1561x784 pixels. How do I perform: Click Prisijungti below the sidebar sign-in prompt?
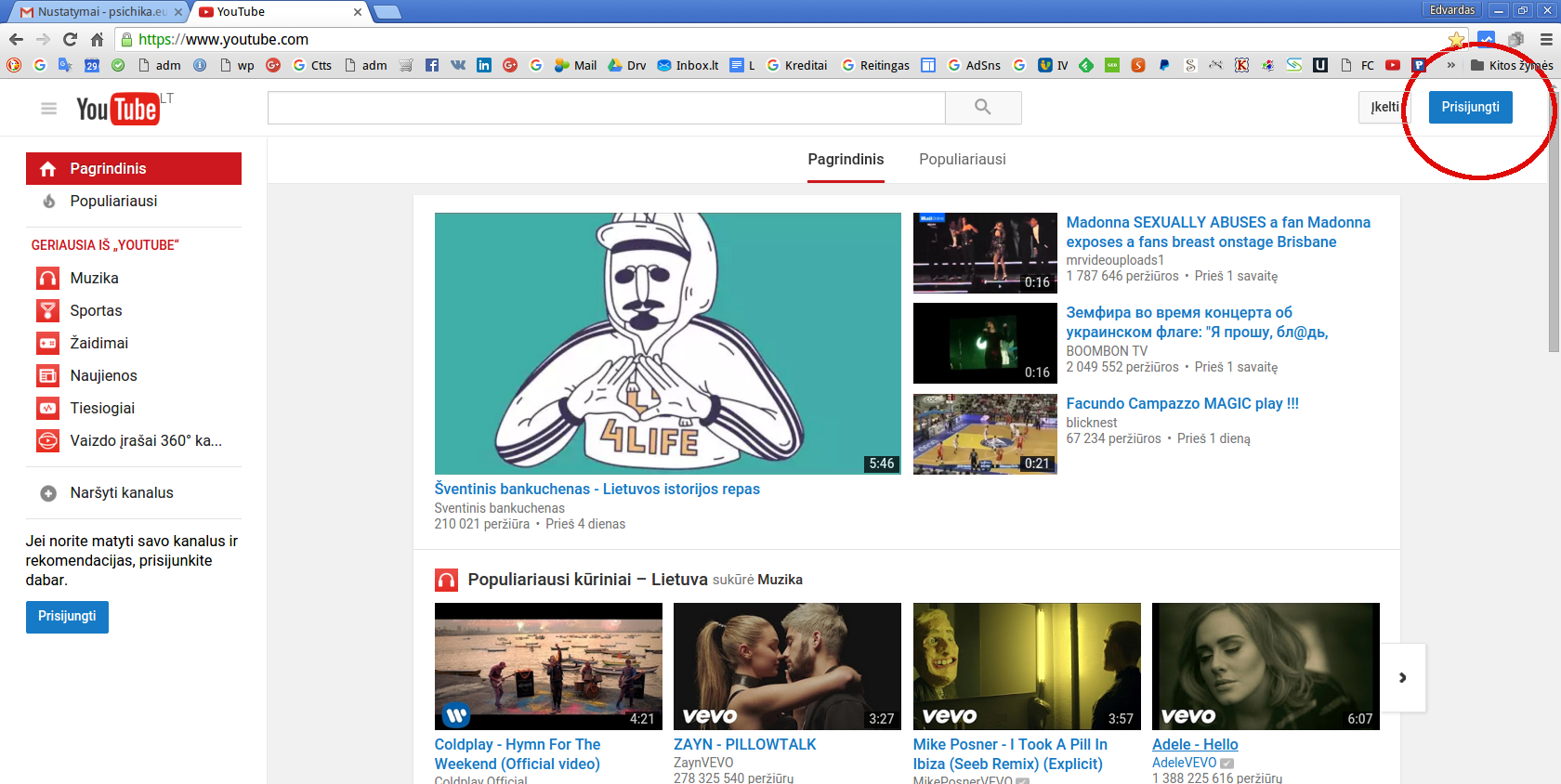coord(67,617)
